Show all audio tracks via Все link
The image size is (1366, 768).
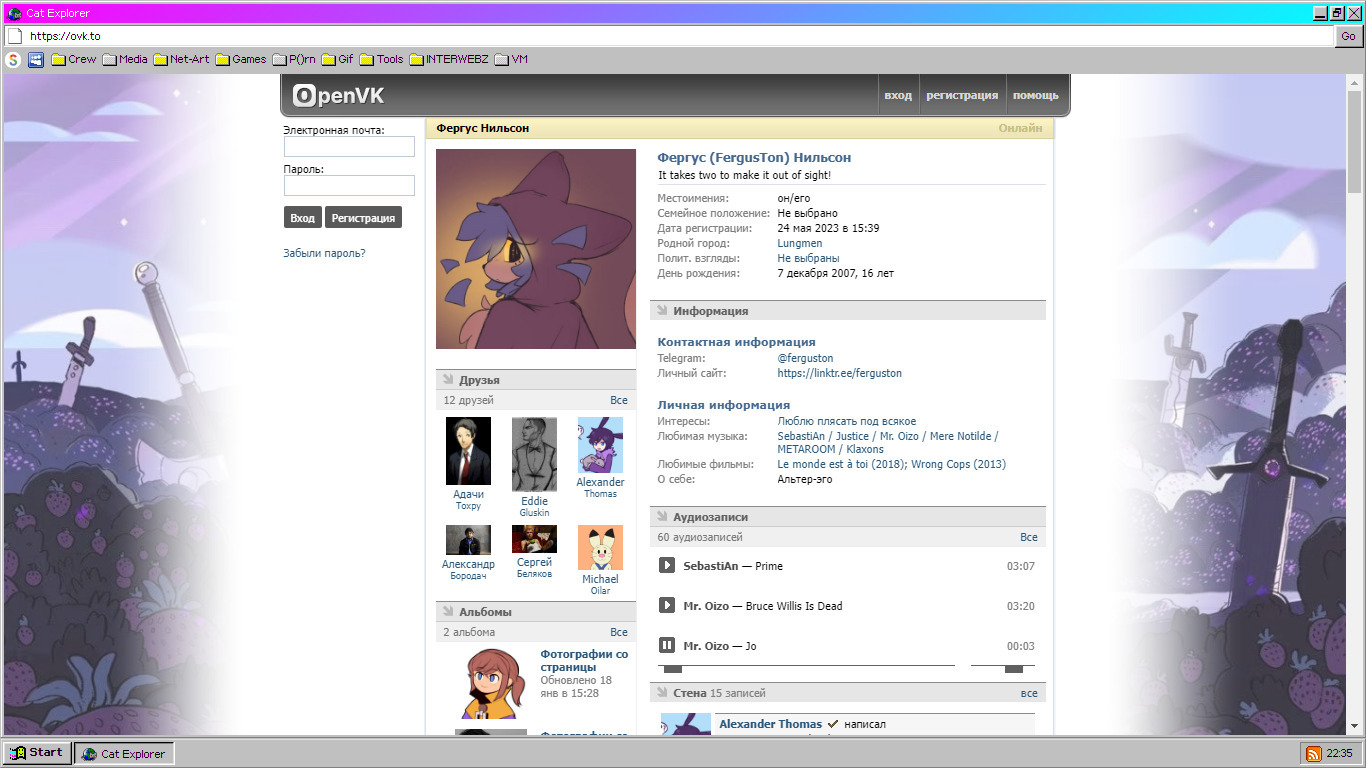pyautogui.click(x=1029, y=537)
